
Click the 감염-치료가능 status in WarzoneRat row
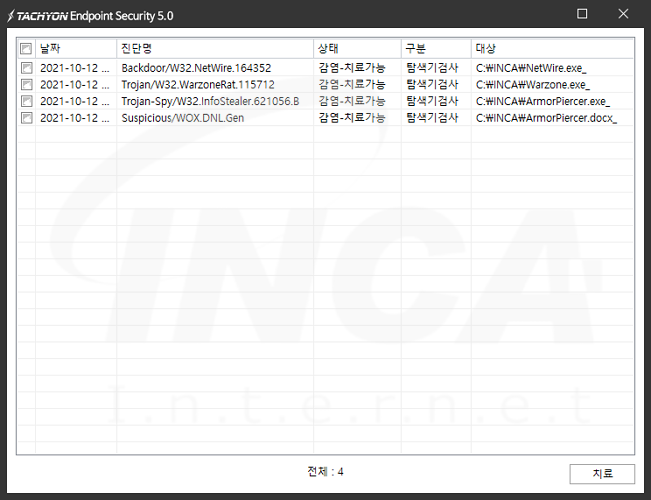pos(352,85)
